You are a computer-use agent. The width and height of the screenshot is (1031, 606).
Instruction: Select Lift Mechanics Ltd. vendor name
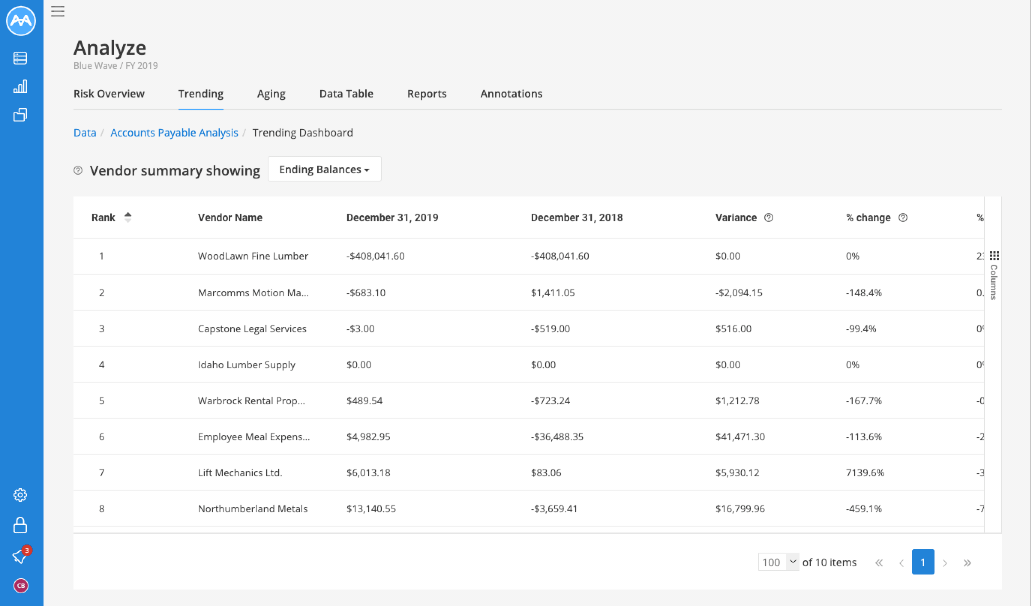tap(240, 473)
